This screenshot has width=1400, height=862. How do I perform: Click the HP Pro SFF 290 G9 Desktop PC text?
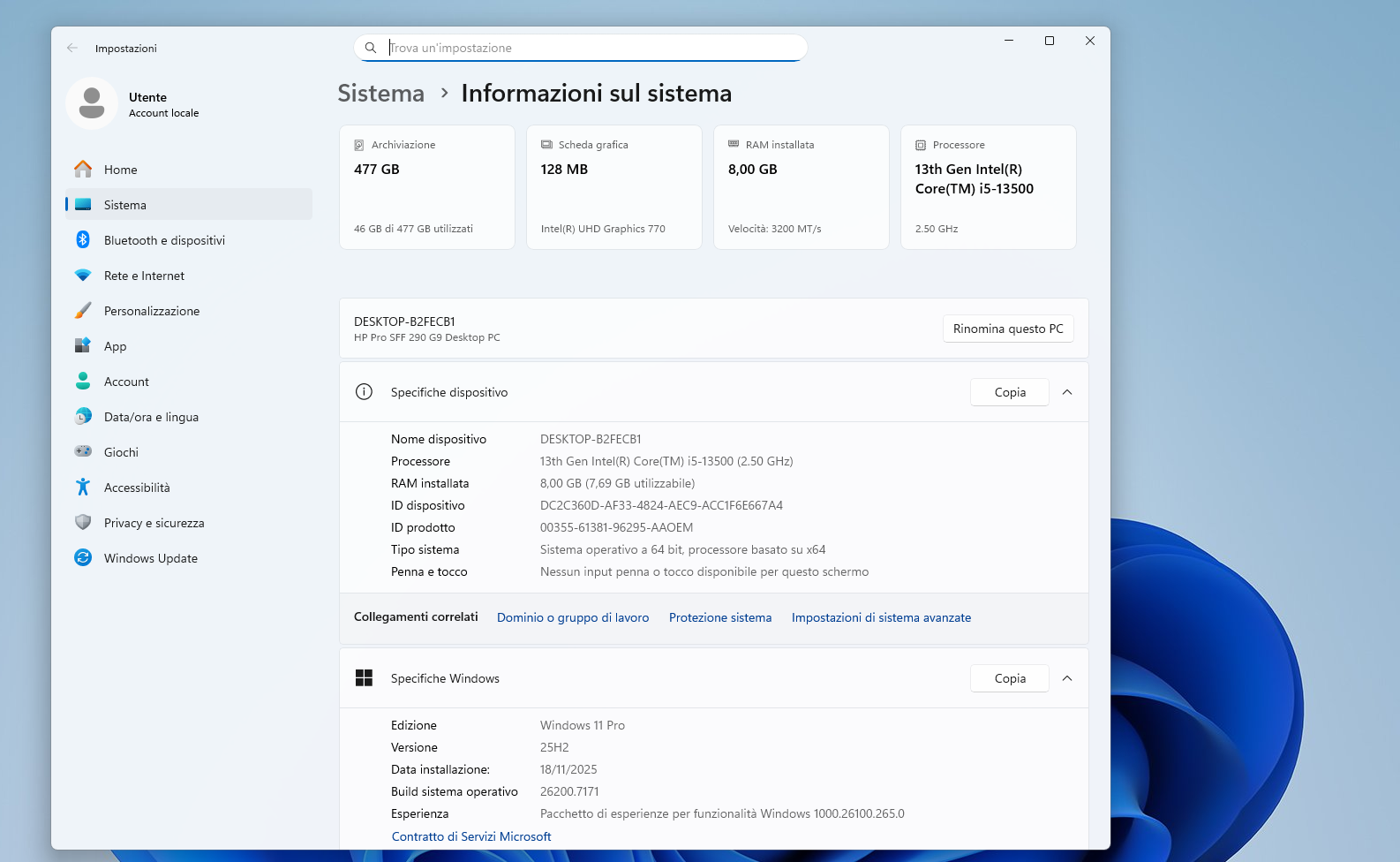pyautogui.click(x=427, y=337)
